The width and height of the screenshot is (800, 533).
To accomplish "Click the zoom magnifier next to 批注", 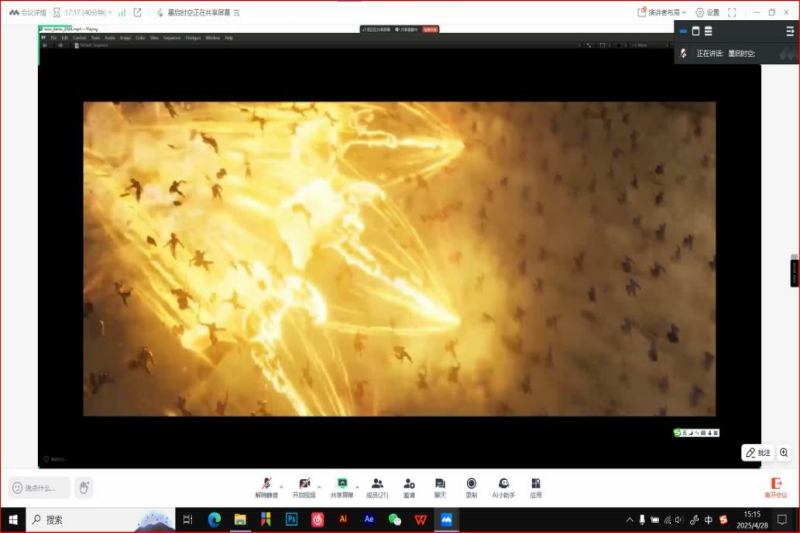I will (x=784, y=453).
